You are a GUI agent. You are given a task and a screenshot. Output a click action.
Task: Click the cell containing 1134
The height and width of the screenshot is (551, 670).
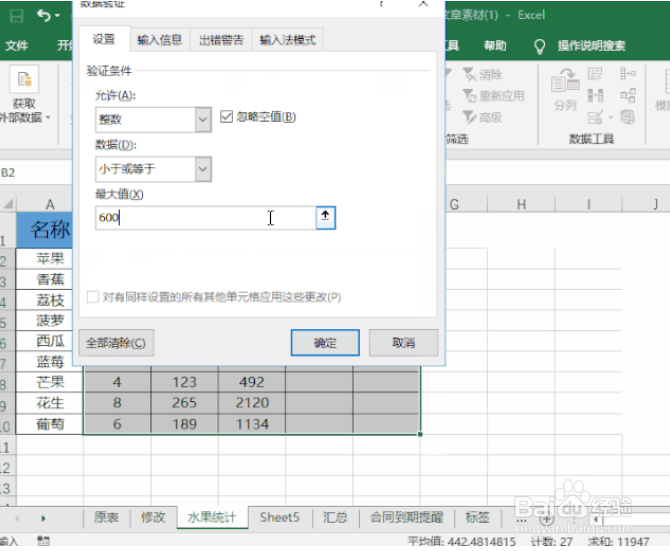pos(252,424)
